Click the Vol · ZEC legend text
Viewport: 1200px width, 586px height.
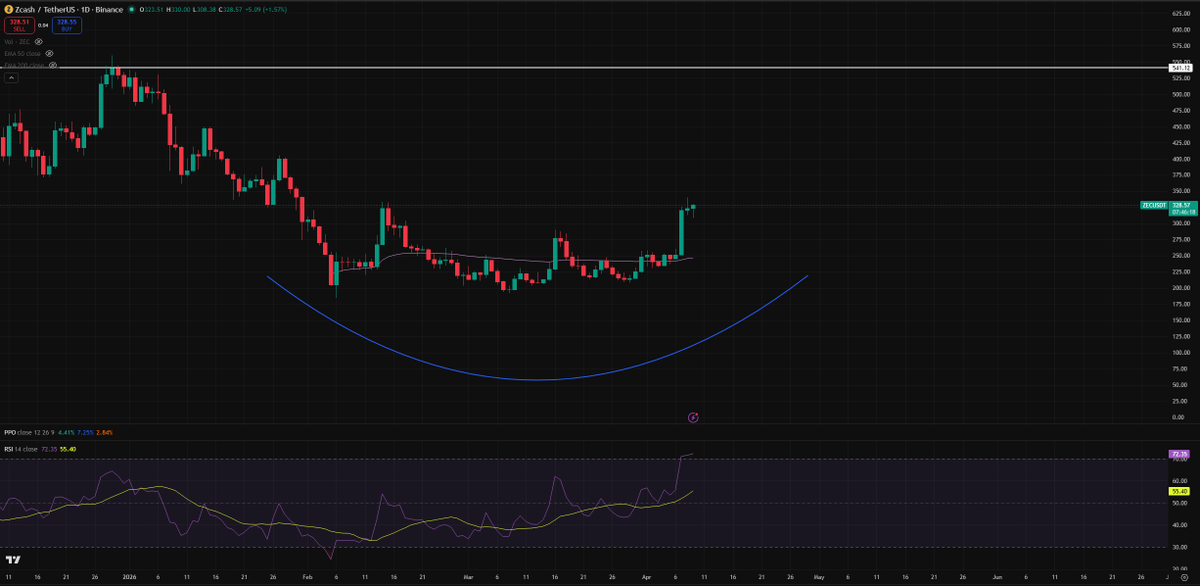(x=17, y=42)
